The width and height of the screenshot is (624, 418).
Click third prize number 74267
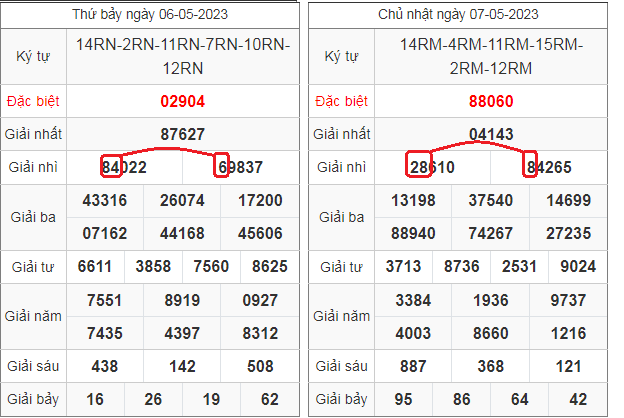492,233
